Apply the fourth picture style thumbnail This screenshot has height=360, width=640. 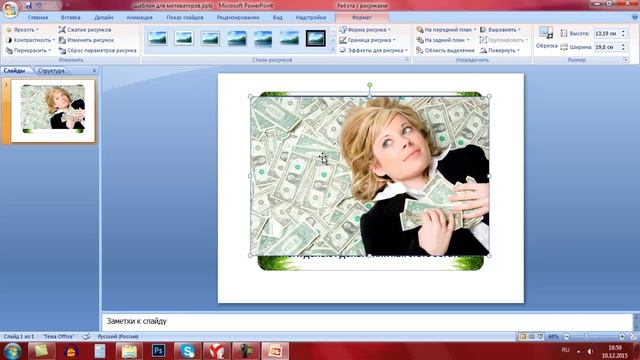237,38
